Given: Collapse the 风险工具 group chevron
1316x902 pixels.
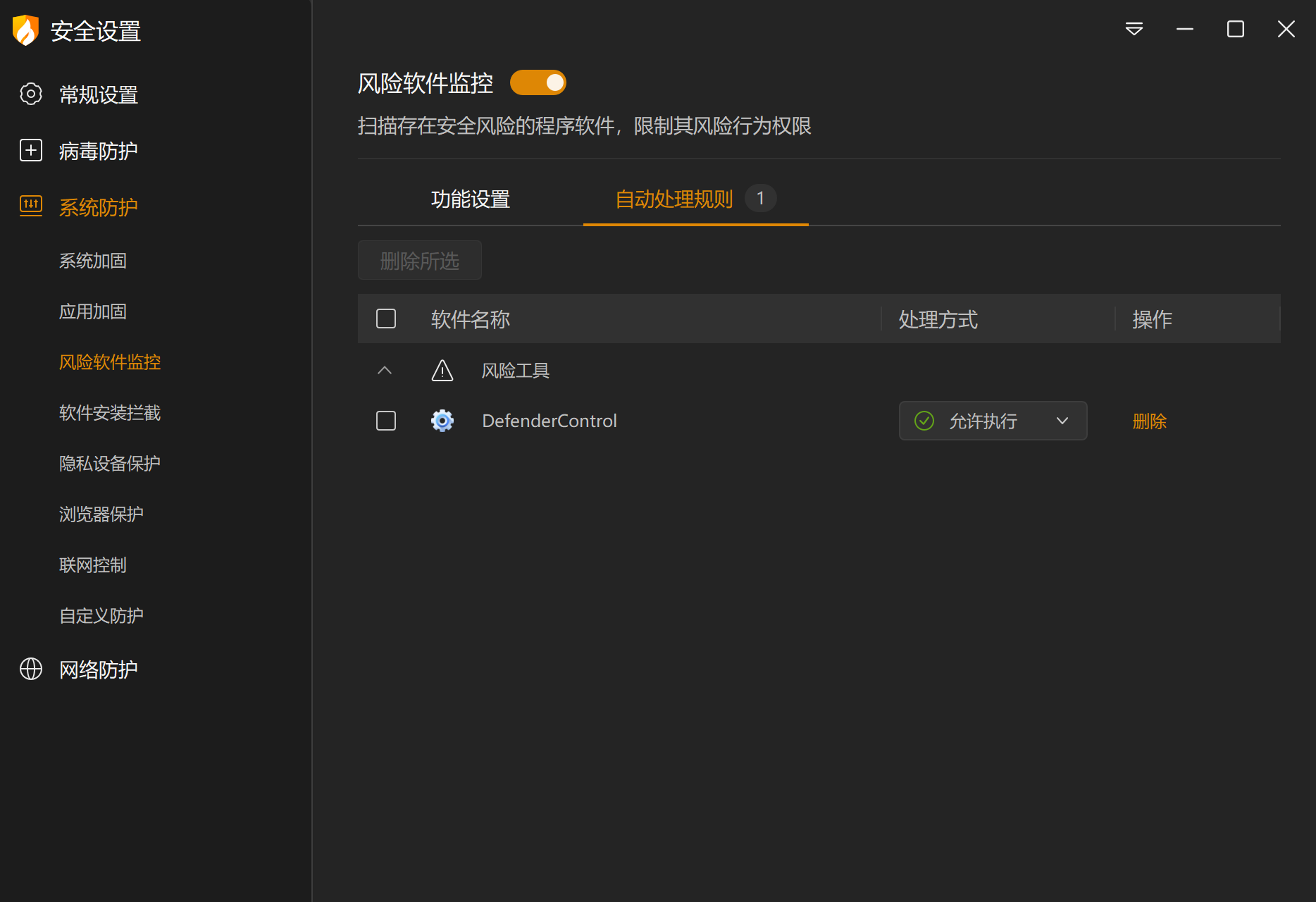Looking at the screenshot, I should [385, 370].
